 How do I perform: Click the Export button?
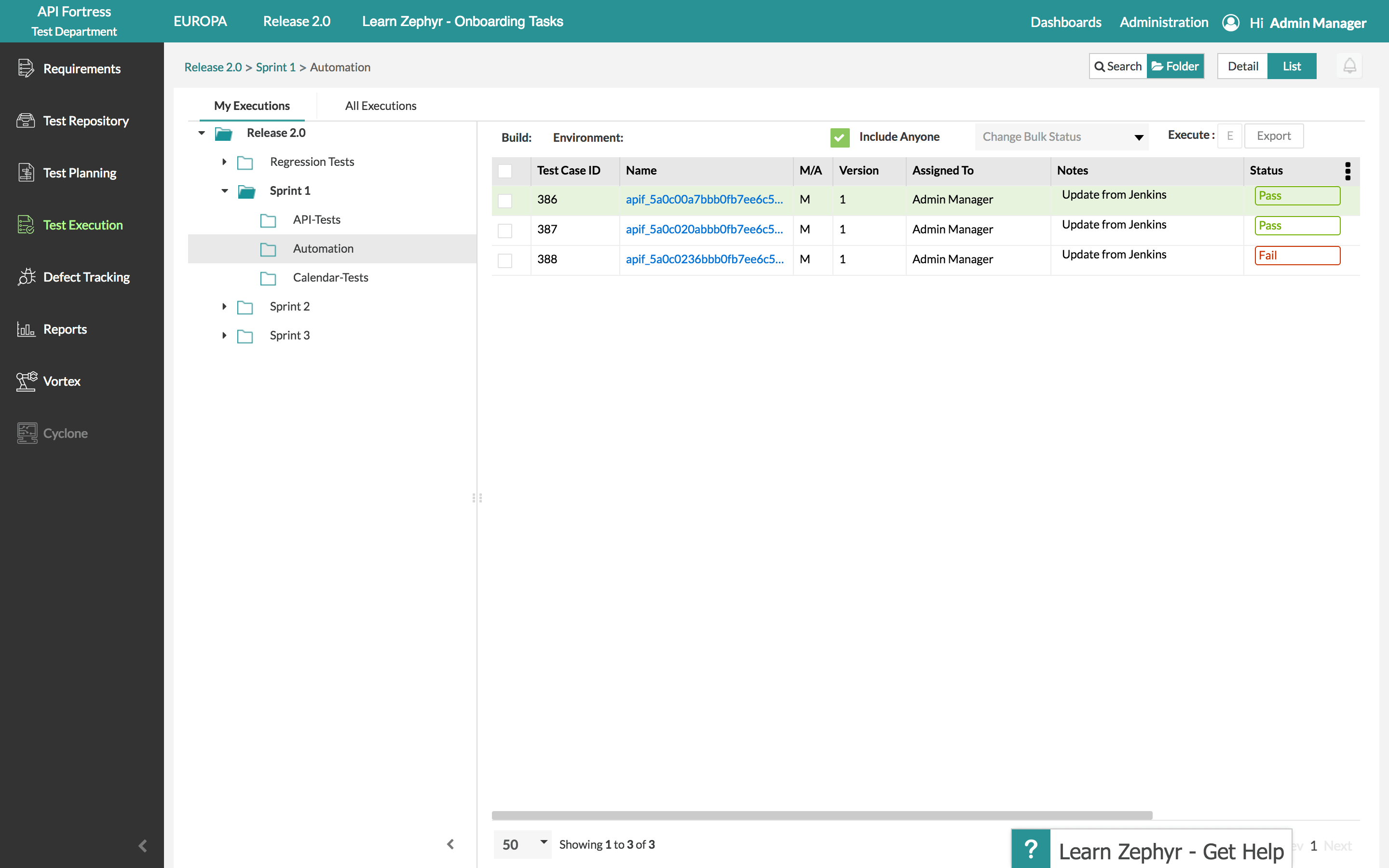(1273, 136)
